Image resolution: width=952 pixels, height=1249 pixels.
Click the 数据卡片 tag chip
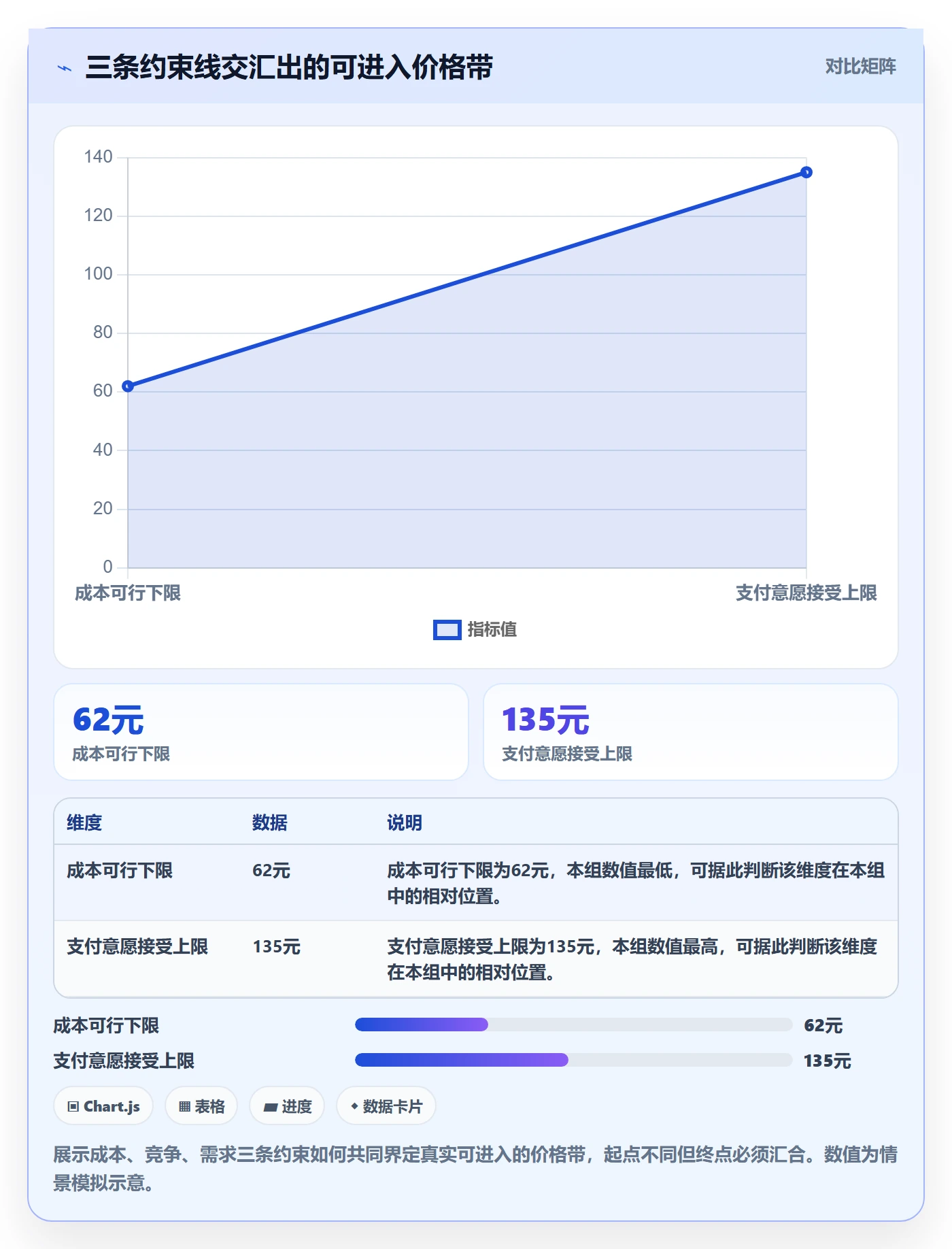(386, 1106)
